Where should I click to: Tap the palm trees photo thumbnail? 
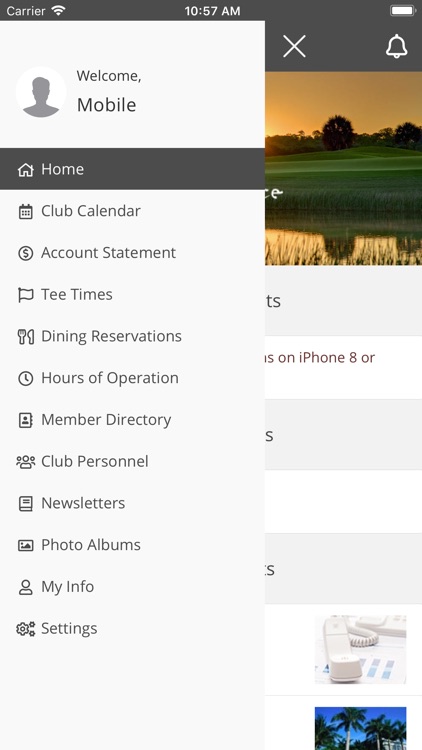click(x=360, y=728)
